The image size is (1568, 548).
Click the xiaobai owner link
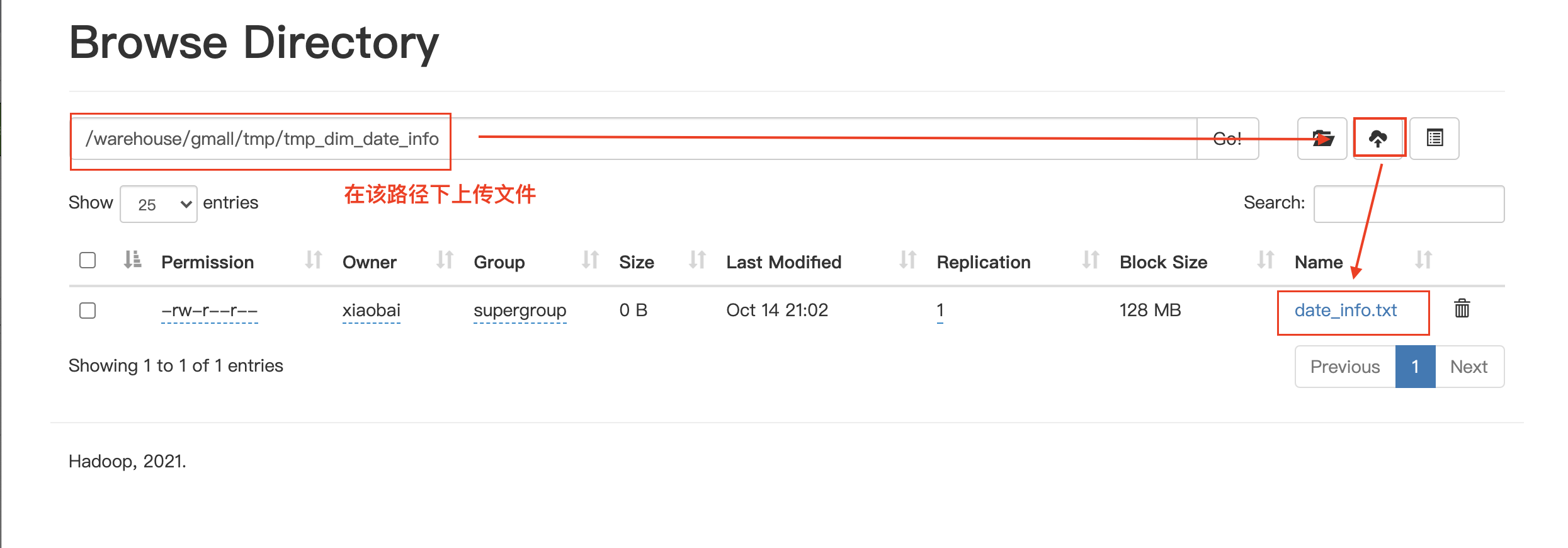(372, 310)
